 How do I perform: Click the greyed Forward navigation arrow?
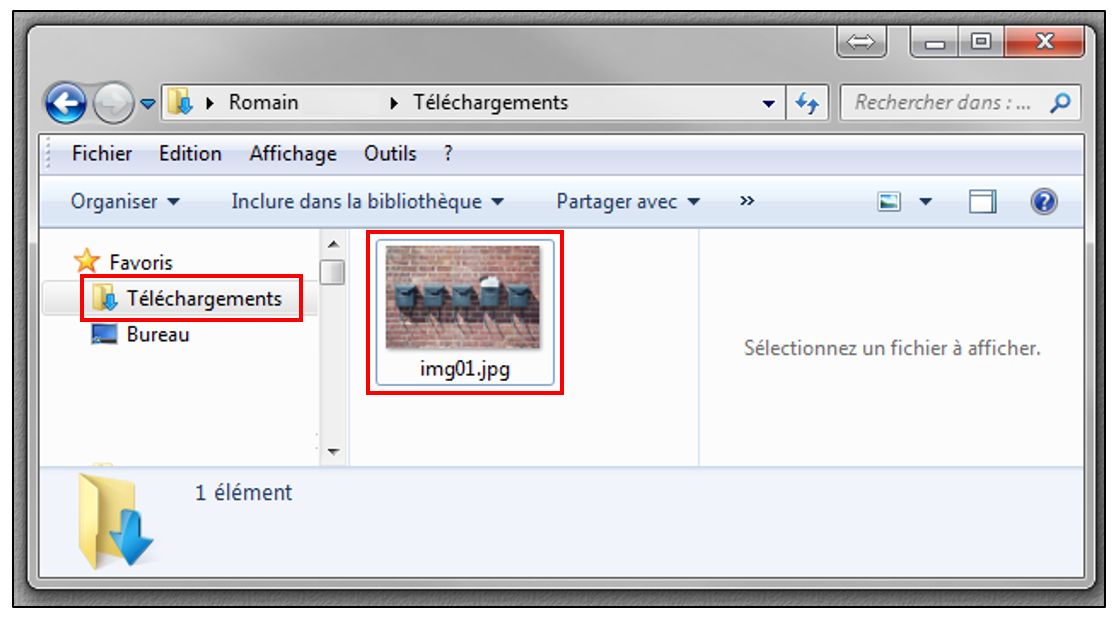(x=114, y=103)
